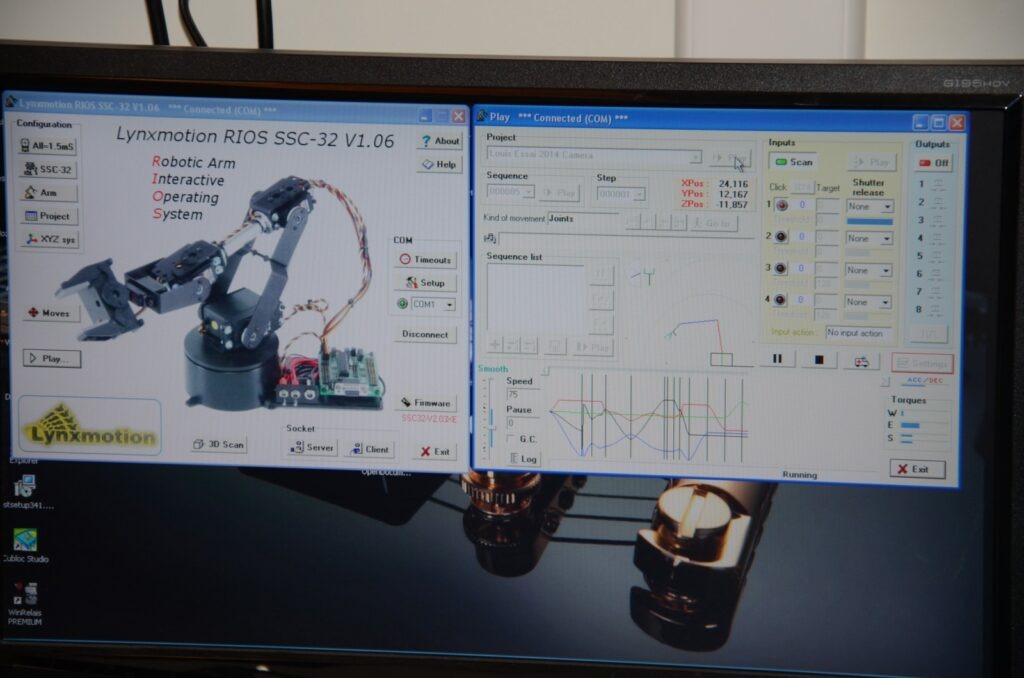
Task: Click the Go to button
Action: point(713,223)
